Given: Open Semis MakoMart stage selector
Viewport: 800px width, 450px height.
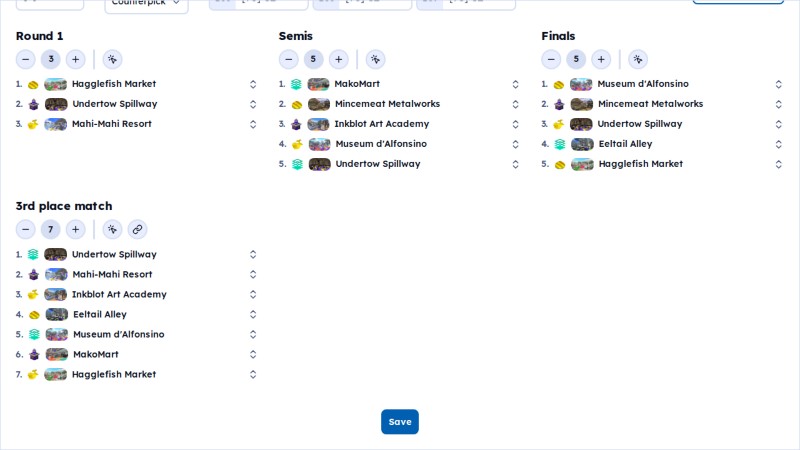Looking at the screenshot, I should click(515, 84).
